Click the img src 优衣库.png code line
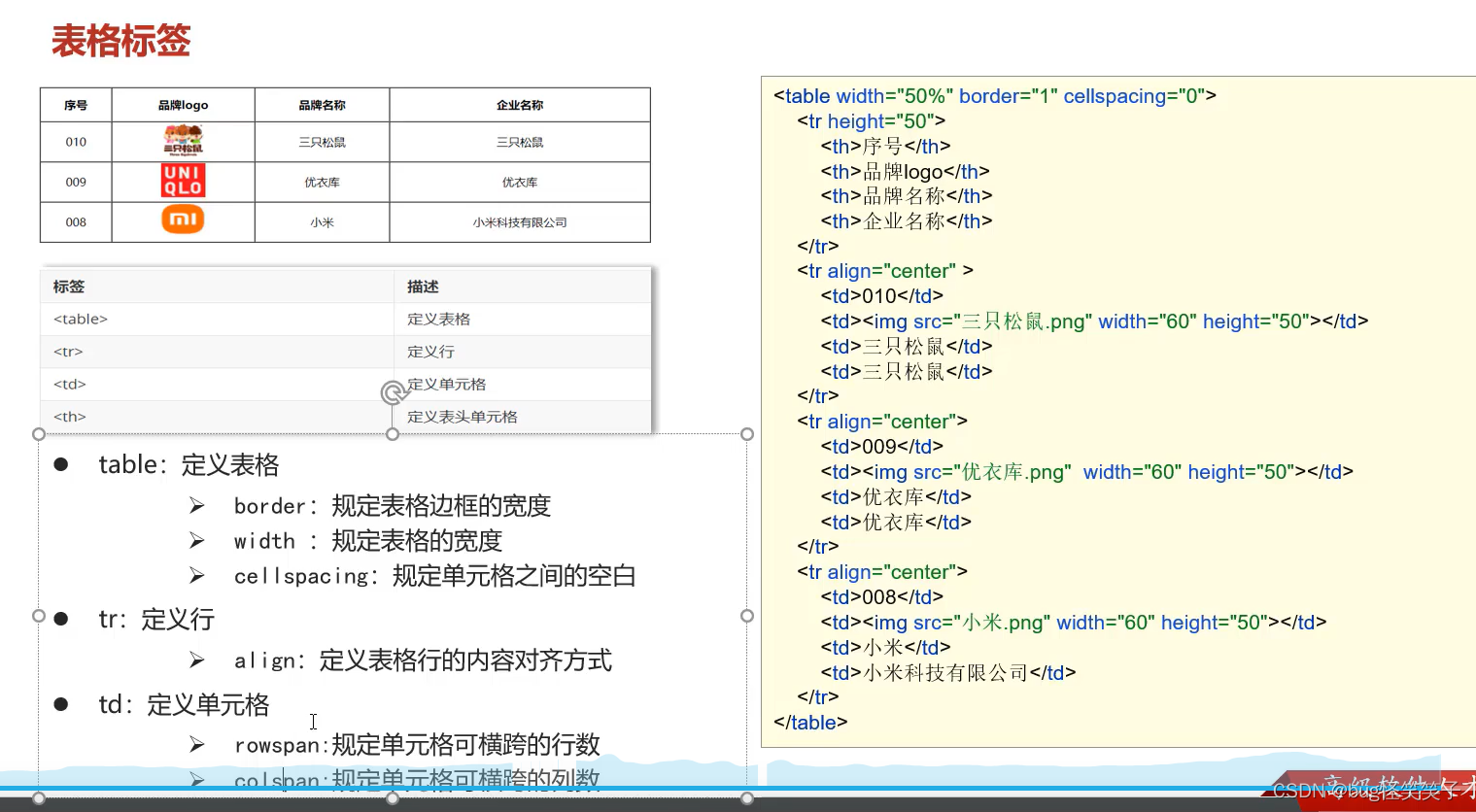This screenshot has height=812, width=1476. pyautogui.click(x=1087, y=472)
